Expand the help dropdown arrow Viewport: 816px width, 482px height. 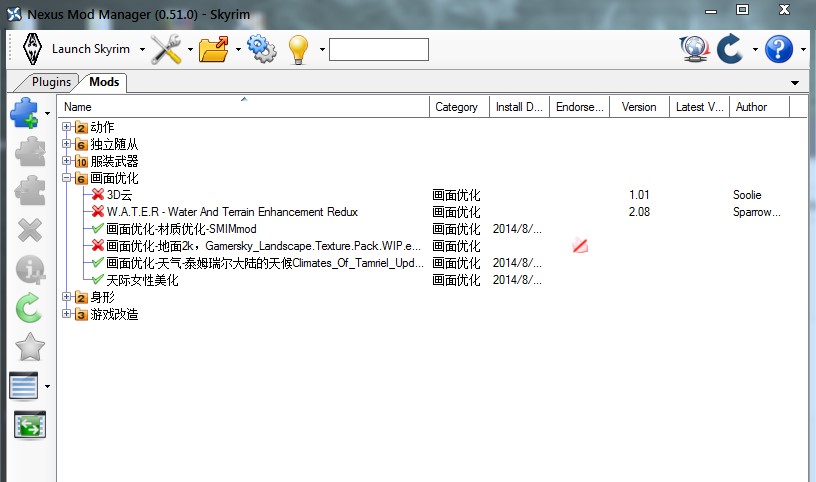pos(803,49)
